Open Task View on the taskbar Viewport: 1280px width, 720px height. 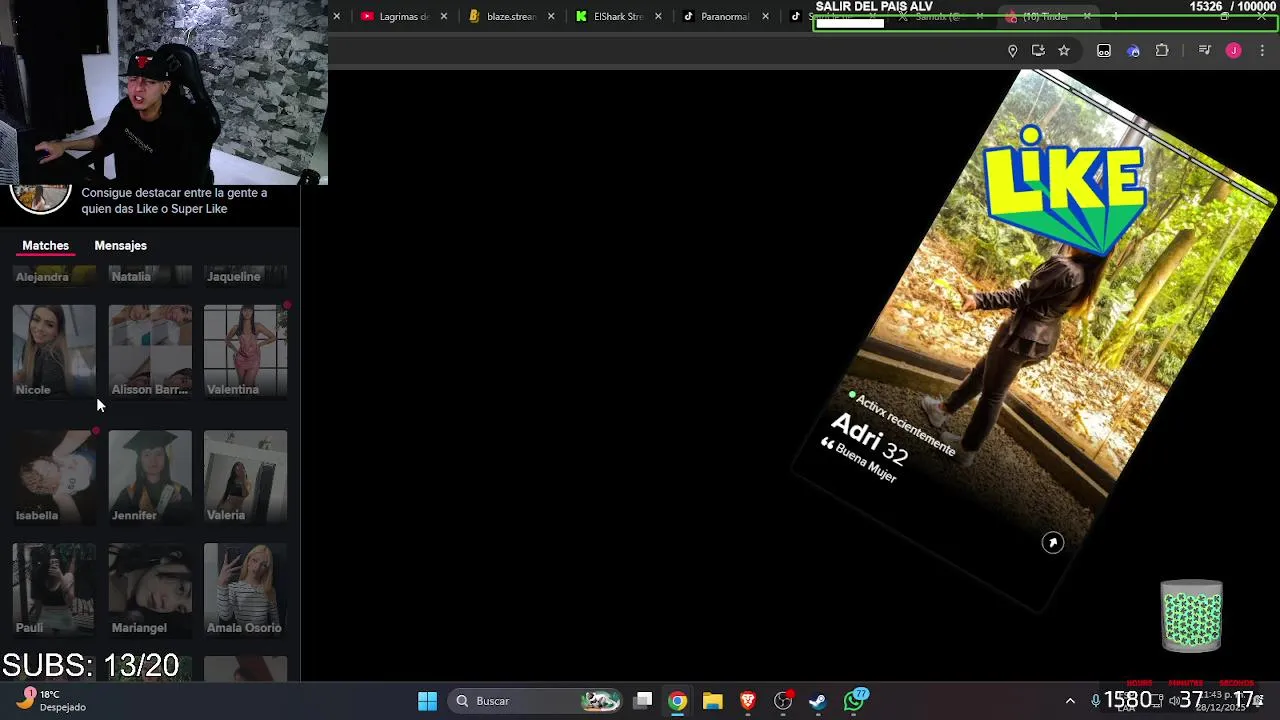pyautogui.click(x=643, y=701)
